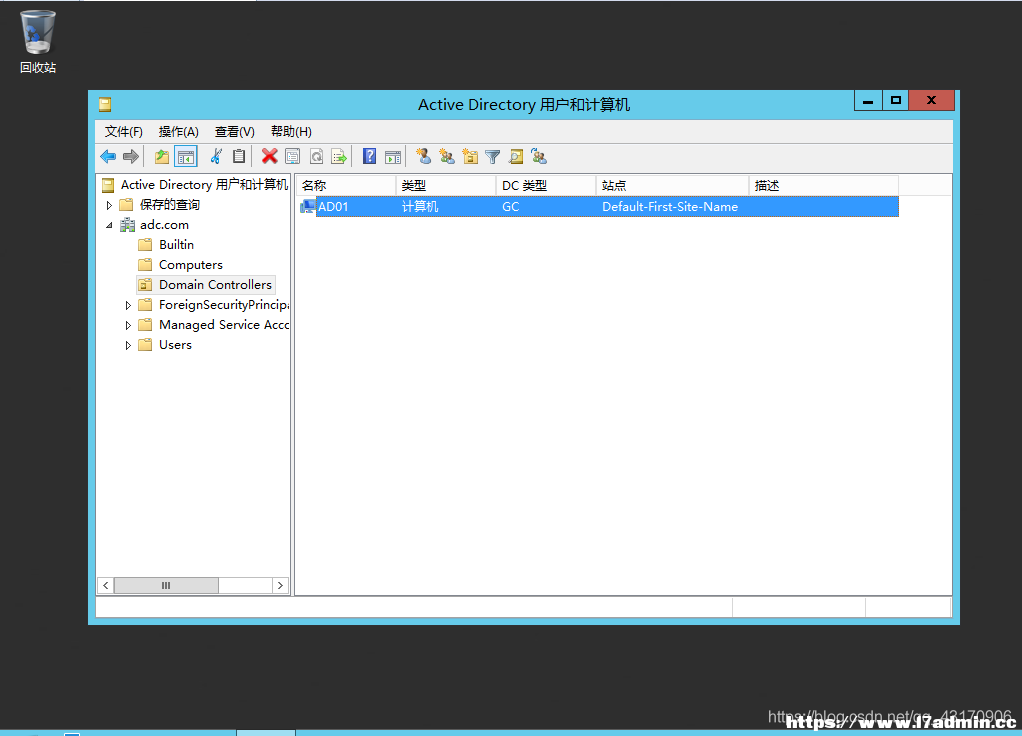This screenshot has width=1022, height=736.
Task: Create a new group with the two-people star icon
Action: [x=447, y=156]
